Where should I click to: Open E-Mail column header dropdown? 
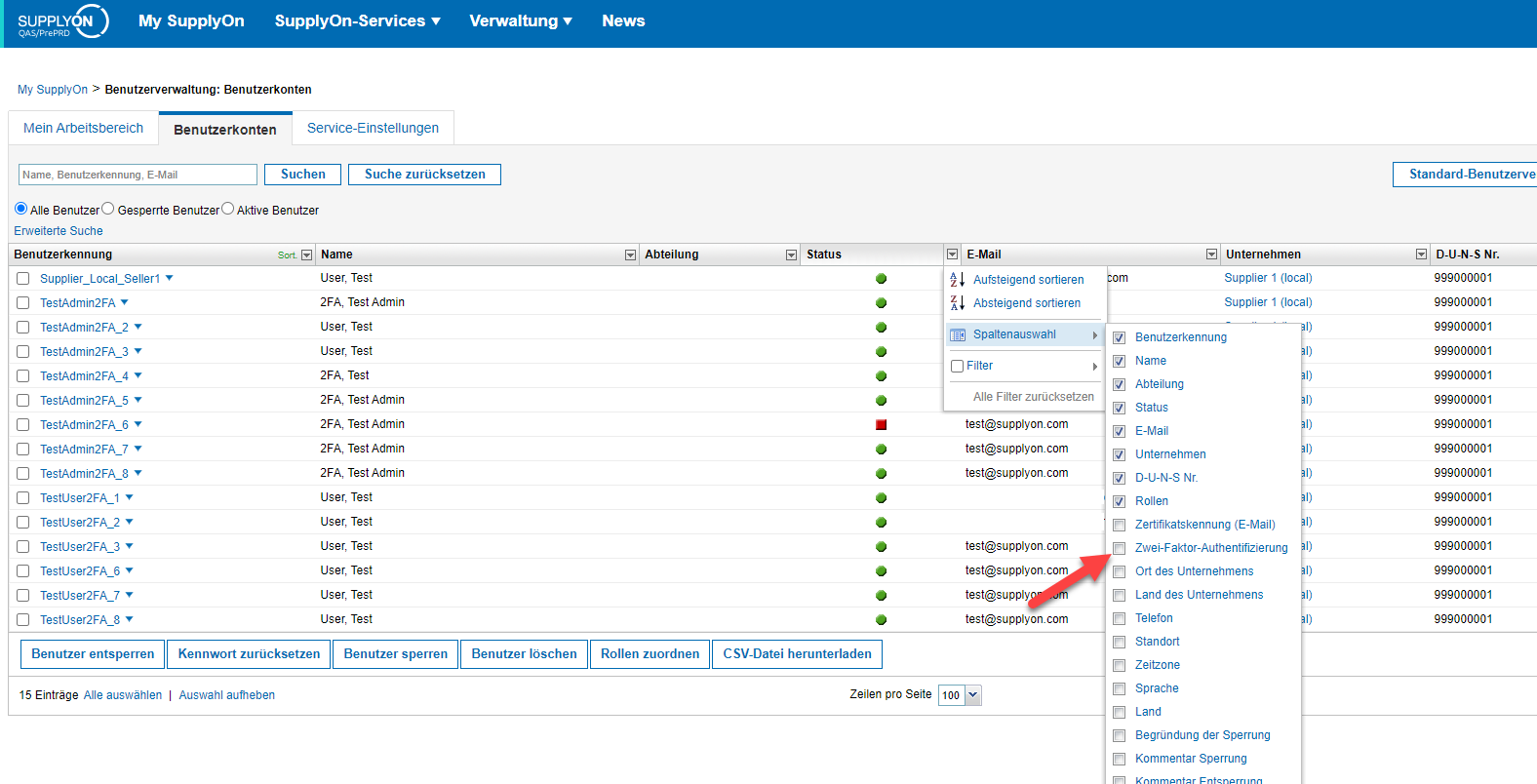pos(1211,255)
